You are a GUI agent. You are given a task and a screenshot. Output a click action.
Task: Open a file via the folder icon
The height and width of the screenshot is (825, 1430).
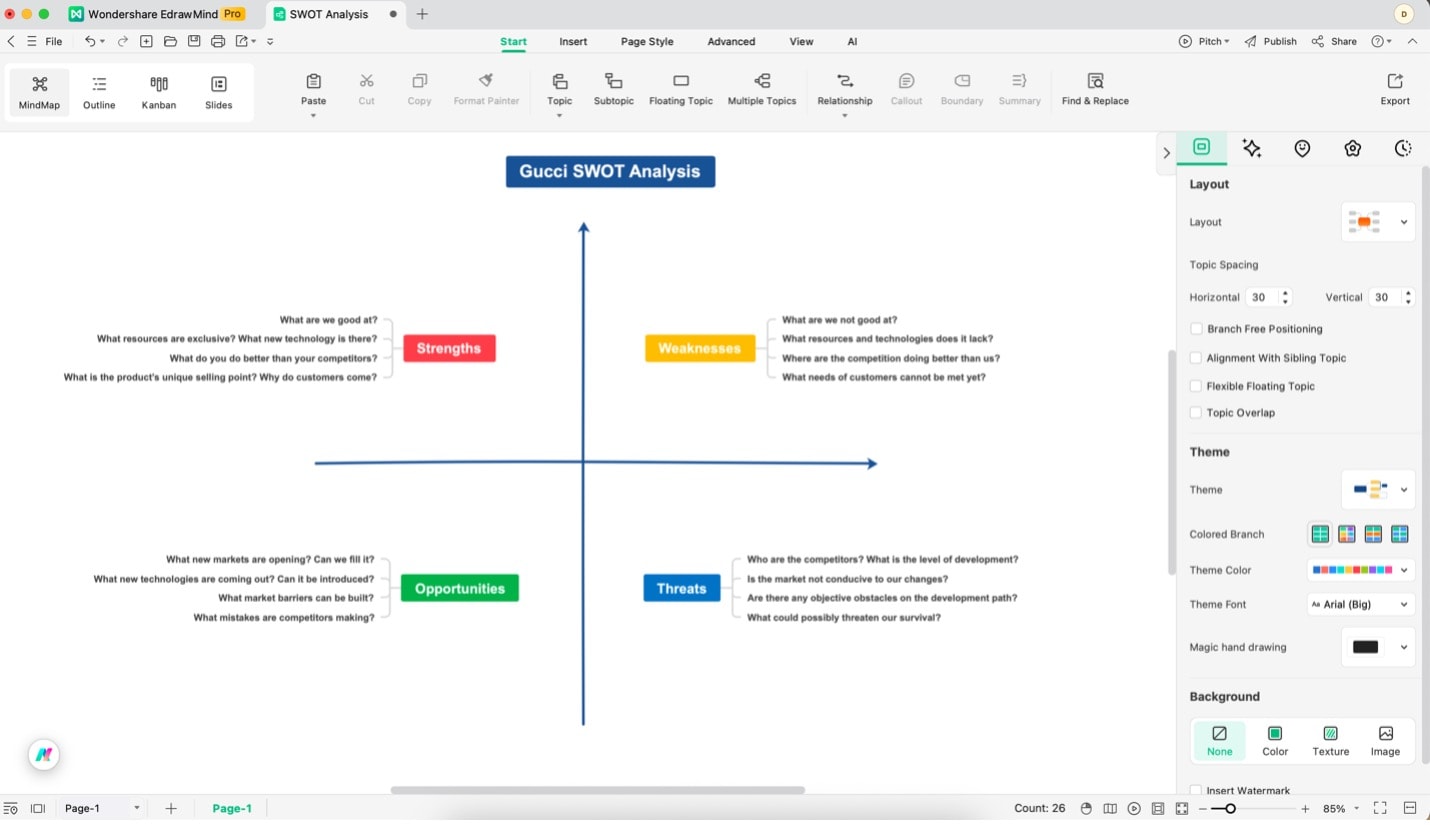click(x=170, y=41)
